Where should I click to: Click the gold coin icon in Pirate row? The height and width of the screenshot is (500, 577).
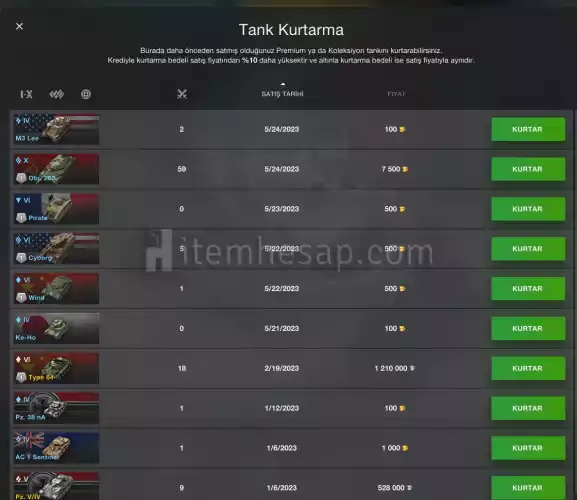point(402,209)
